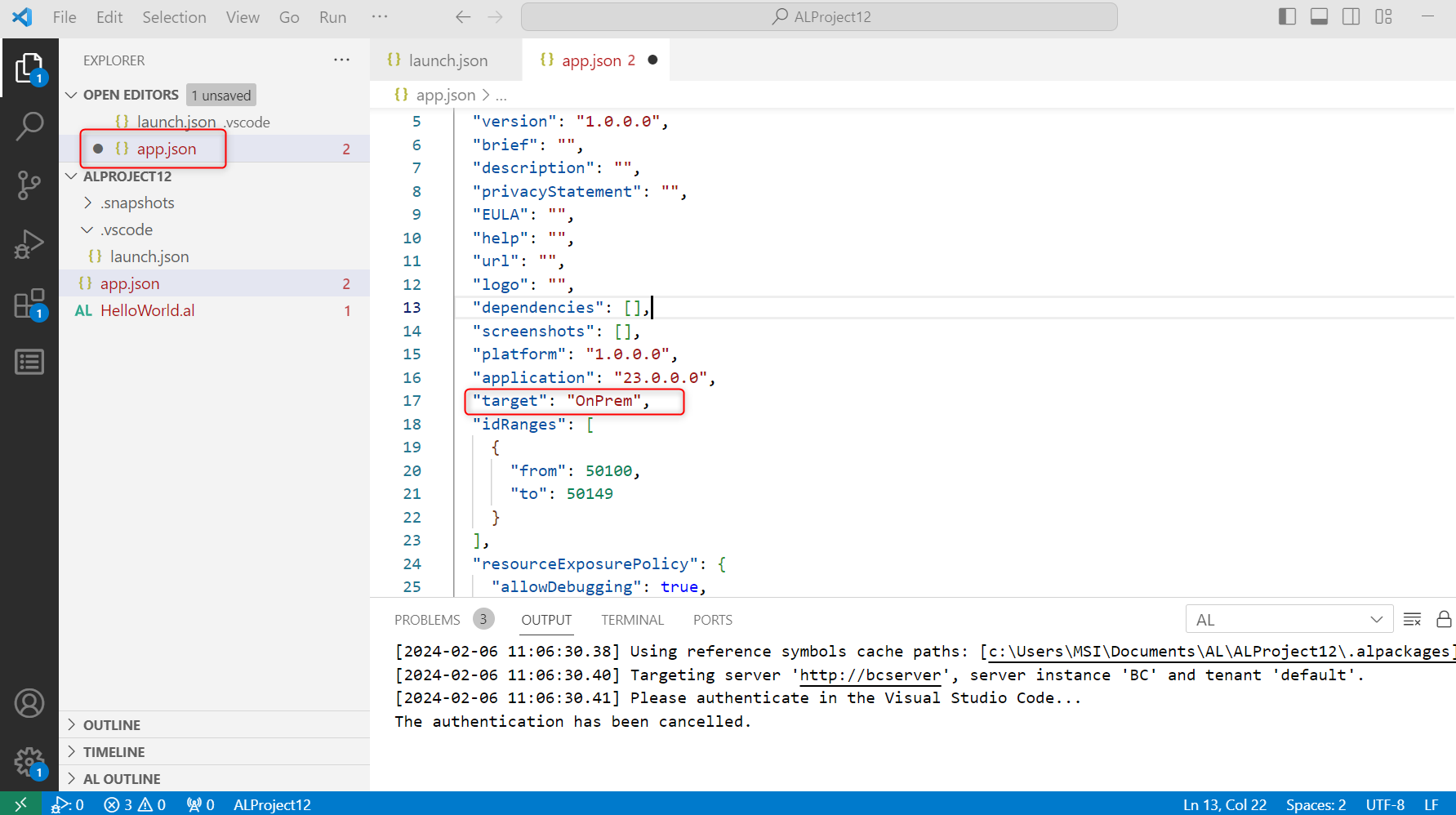Toggle the bottom panel visibility
The image size is (1456, 815).
point(1319,17)
